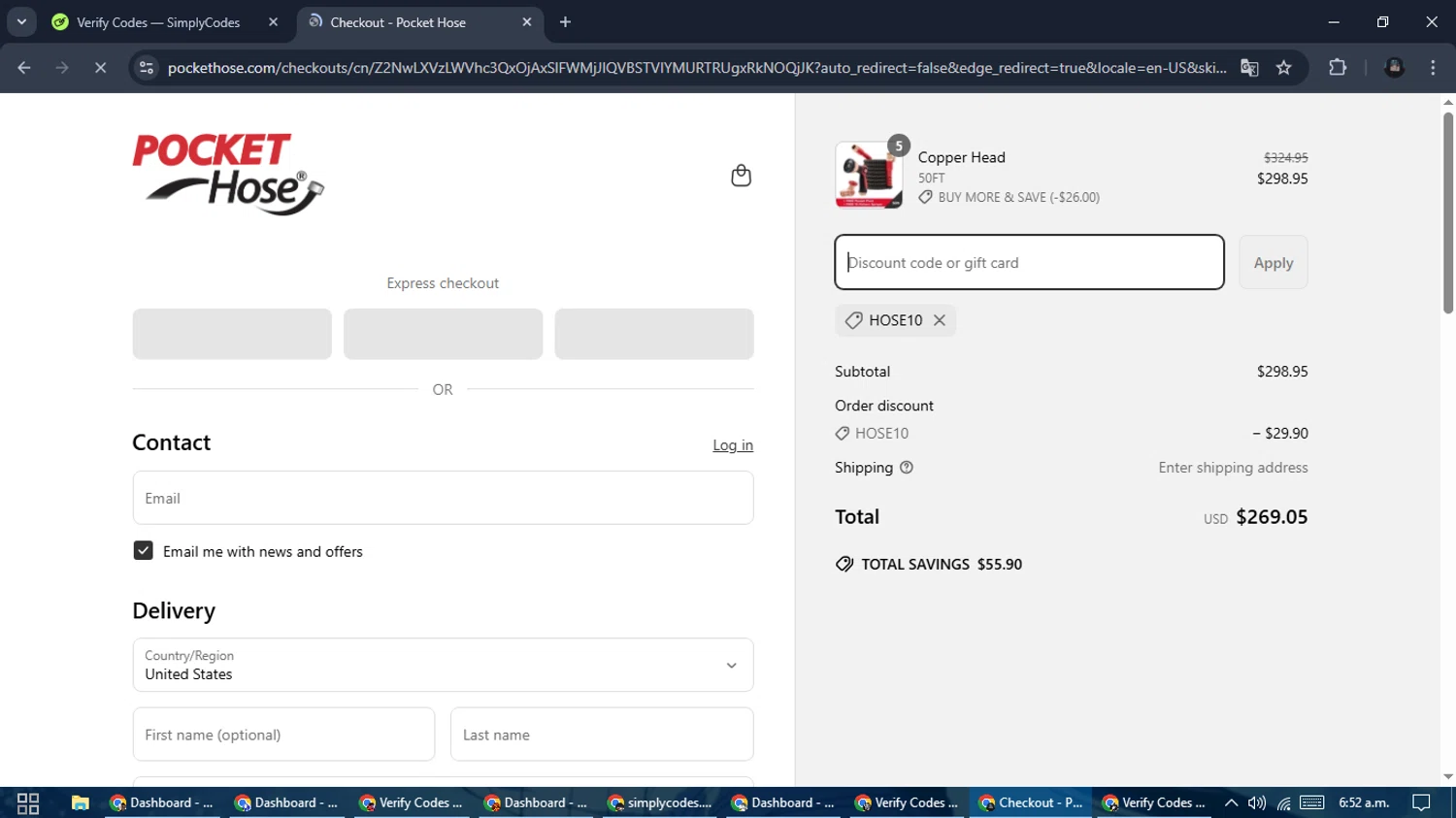The height and width of the screenshot is (818, 1456).
Task: Open the notifications center icon
Action: [x=1422, y=803]
